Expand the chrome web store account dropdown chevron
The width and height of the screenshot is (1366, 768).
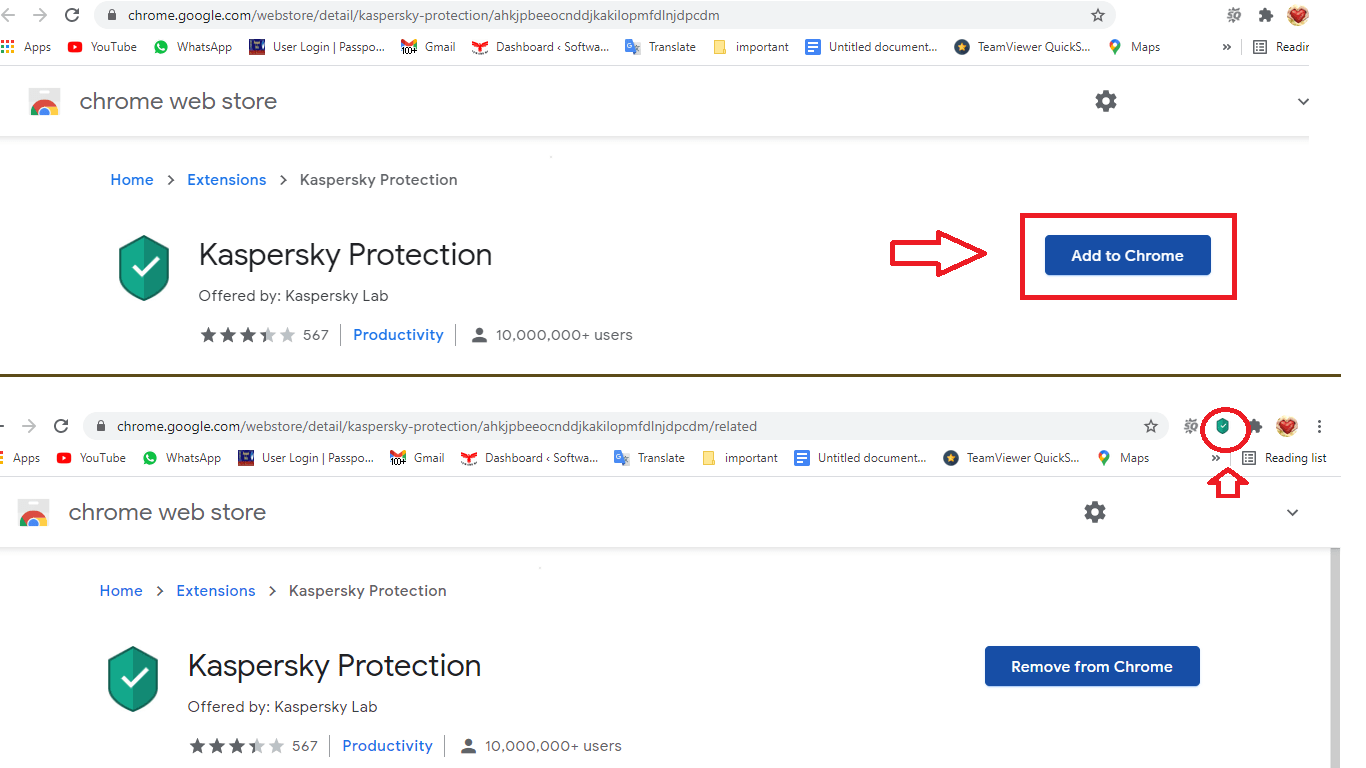pyautogui.click(x=1303, y=101)
